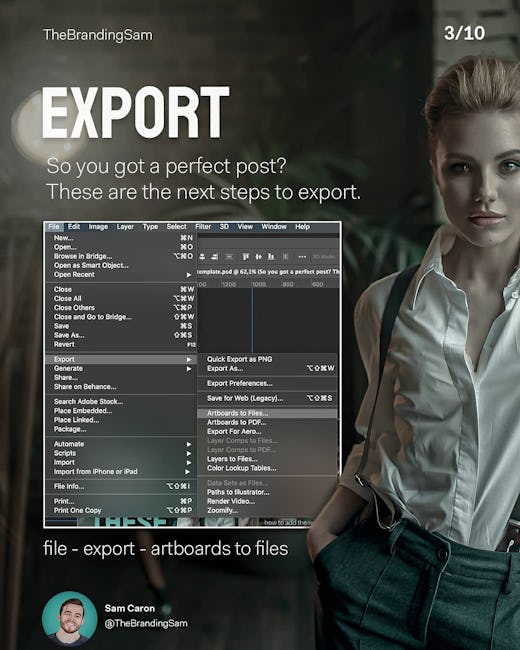Choose Place Embedded...

[120, 411]
